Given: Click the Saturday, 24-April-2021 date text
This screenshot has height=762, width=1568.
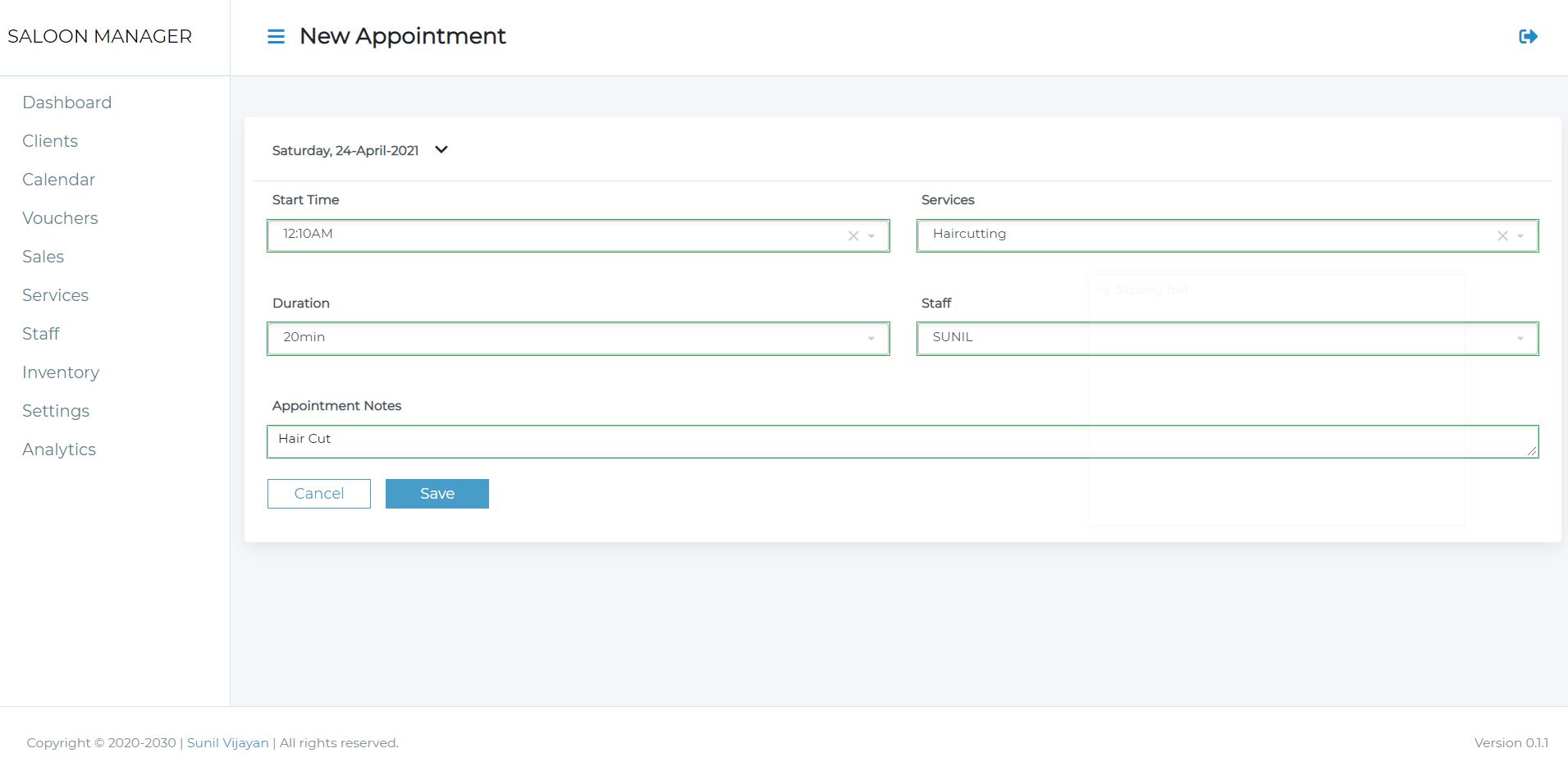Looking at the screenshot, I should point(345,151).
